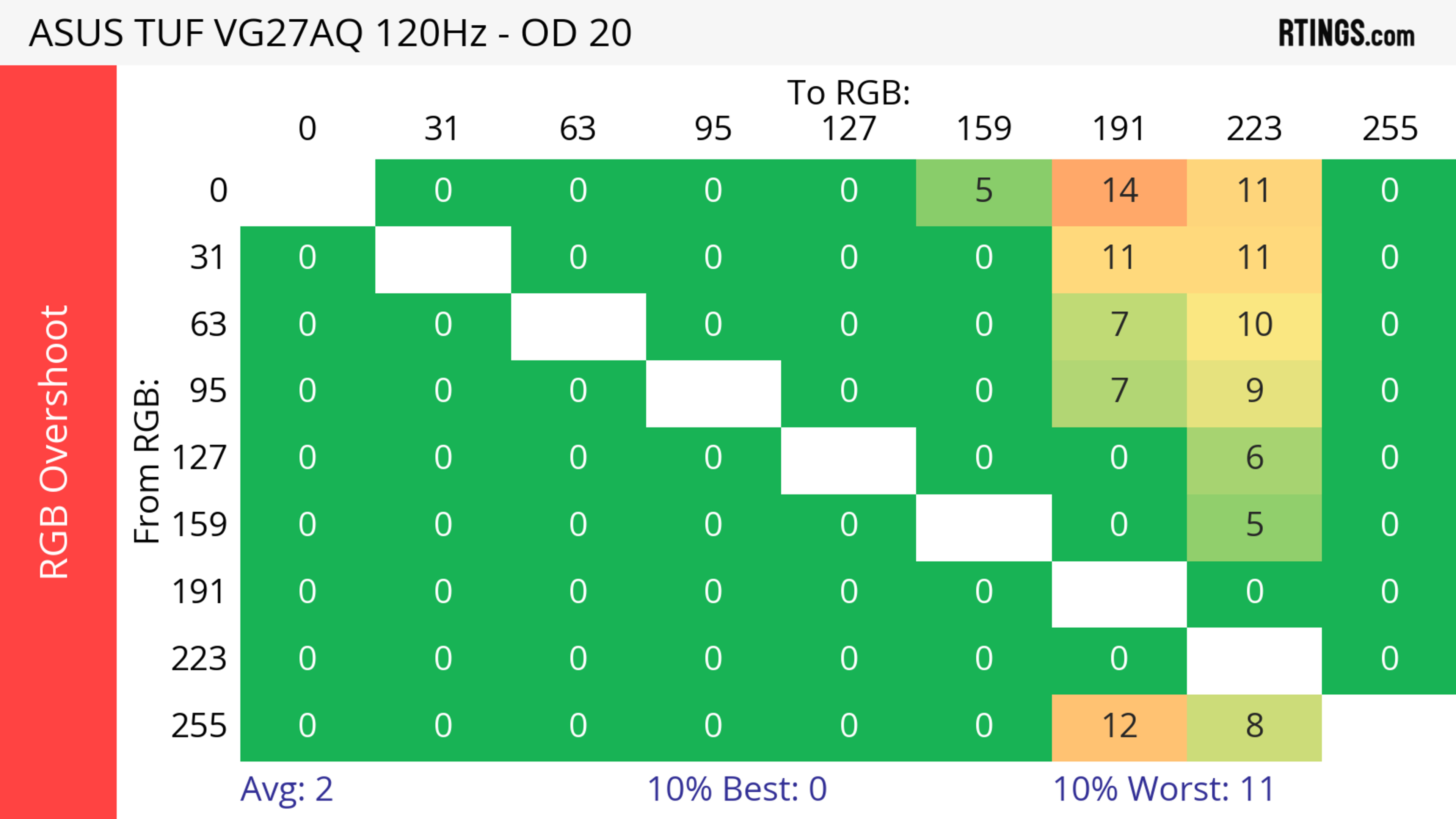Click the 'Avg: 2' summary text
This screenshot has height=819, width=1456.
[x=287, y=789]
